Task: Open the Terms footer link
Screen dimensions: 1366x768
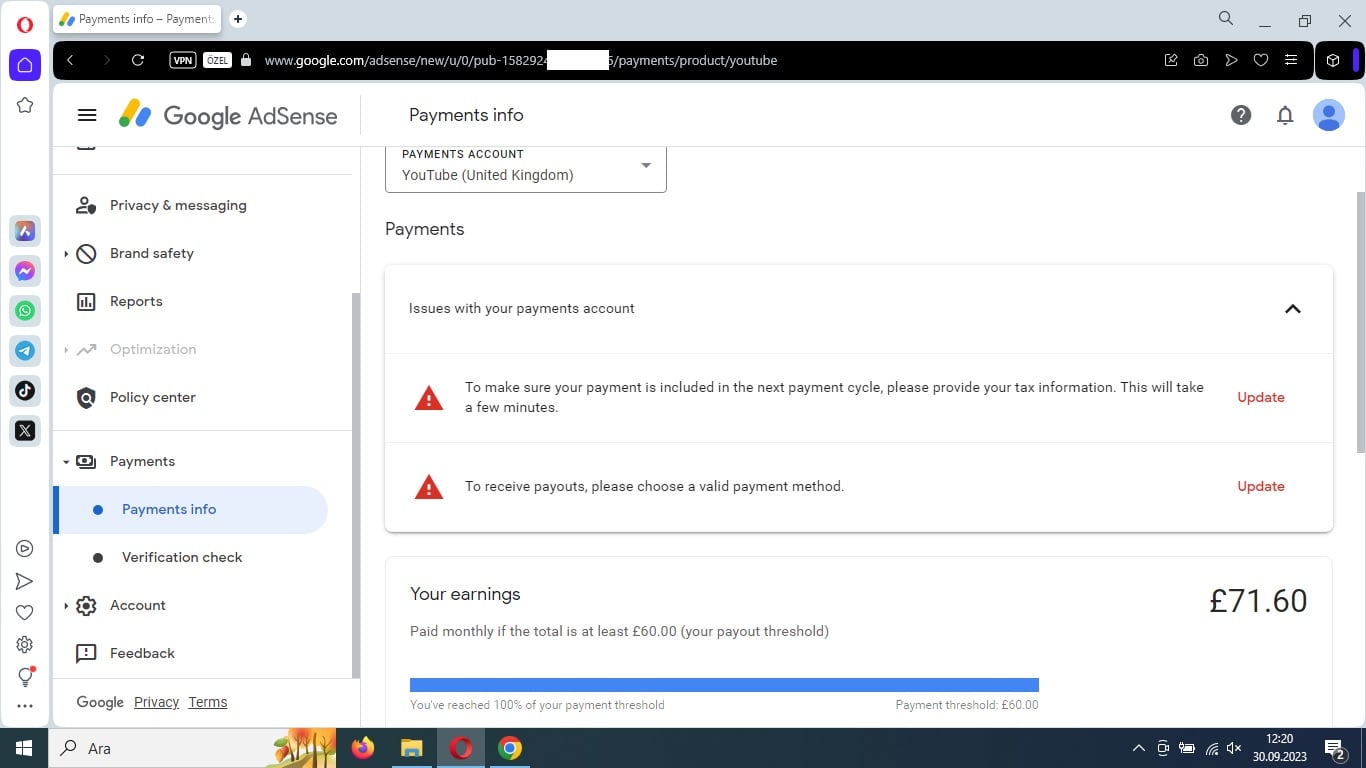Action: pos(208,702)
